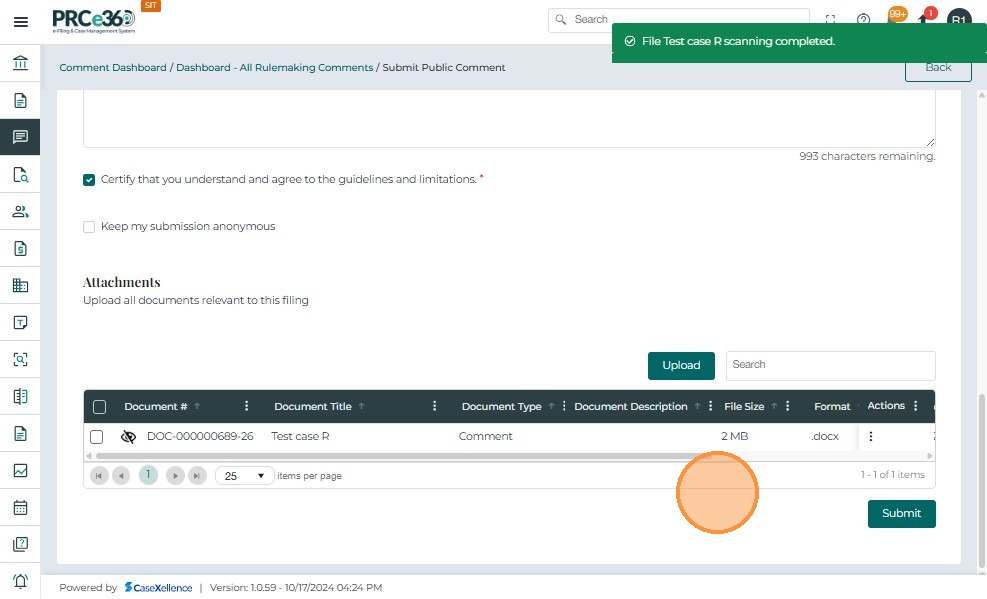This screenshot has height=599, width=987.
Task: Open row actions menu for Test case R
Action: click(x=871, y=436)
